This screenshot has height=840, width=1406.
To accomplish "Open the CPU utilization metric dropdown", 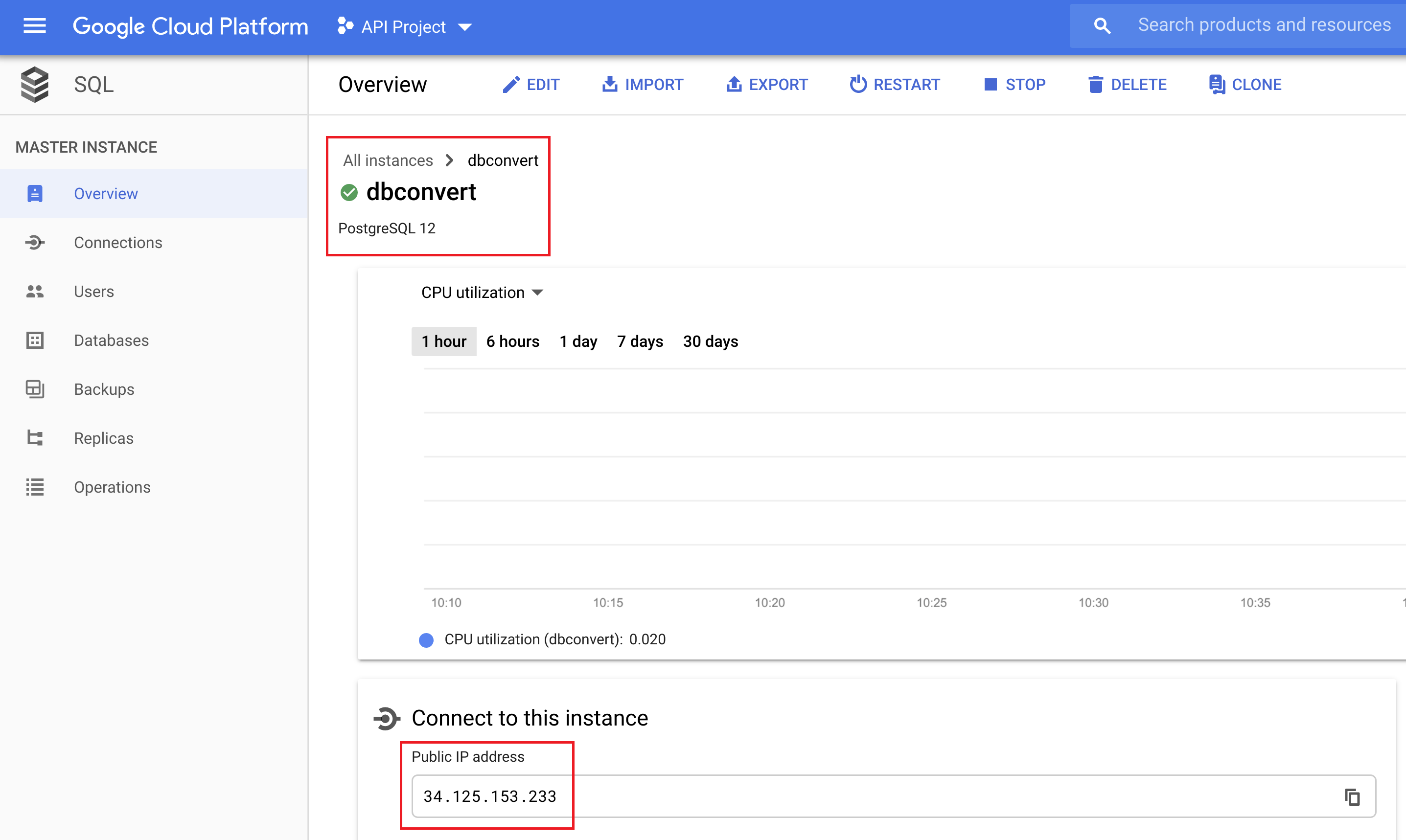I will coord(483,293).
